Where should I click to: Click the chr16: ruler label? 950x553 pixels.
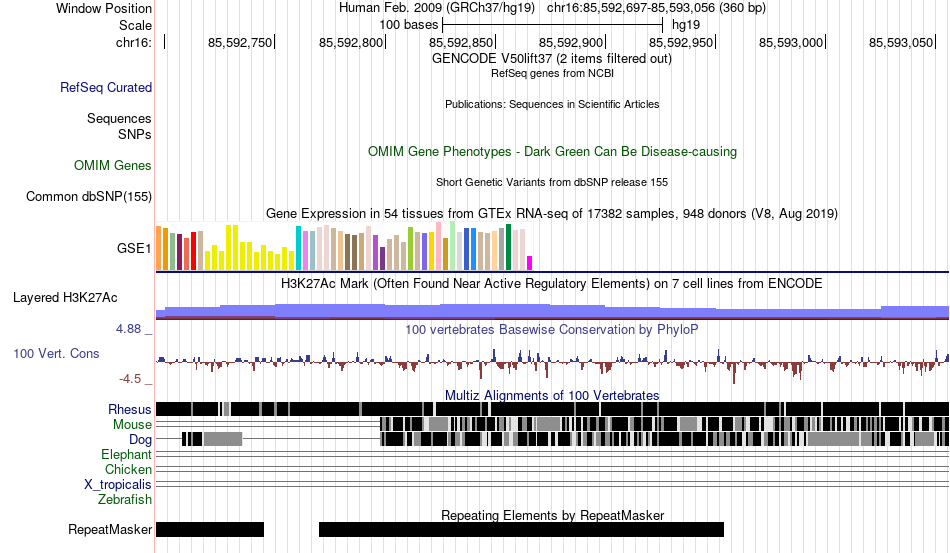(x=133, y=42)
